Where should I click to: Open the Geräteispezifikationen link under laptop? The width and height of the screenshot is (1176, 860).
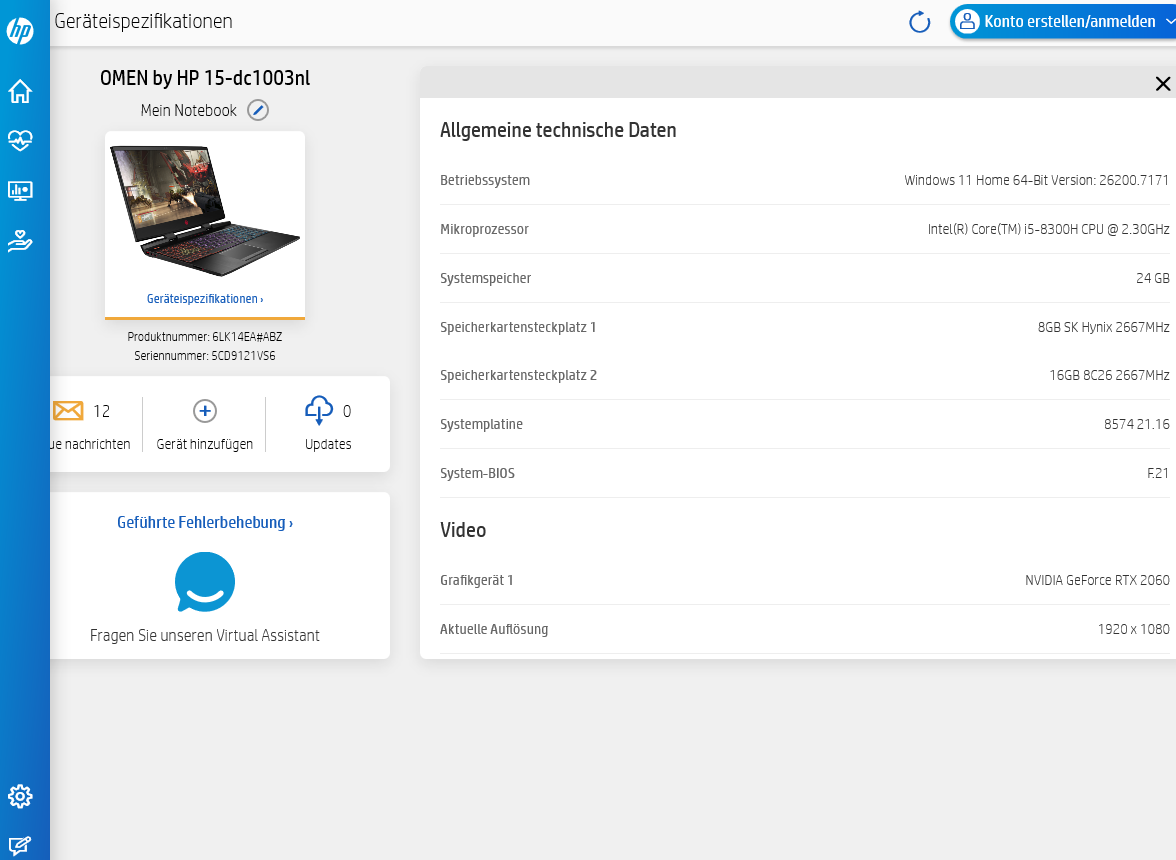pyautogui.click(x=205, y=298)
